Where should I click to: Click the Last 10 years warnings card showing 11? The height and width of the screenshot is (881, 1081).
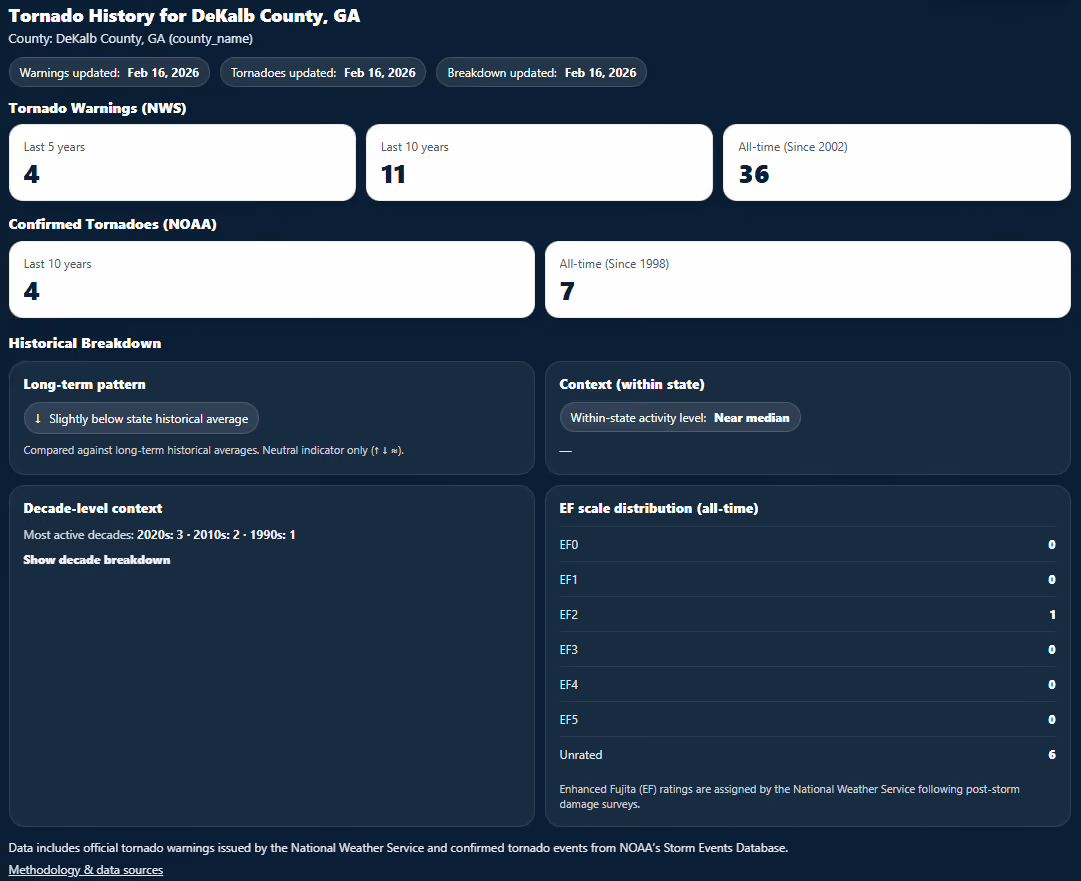pyautogui.click(x=539, y=163)
